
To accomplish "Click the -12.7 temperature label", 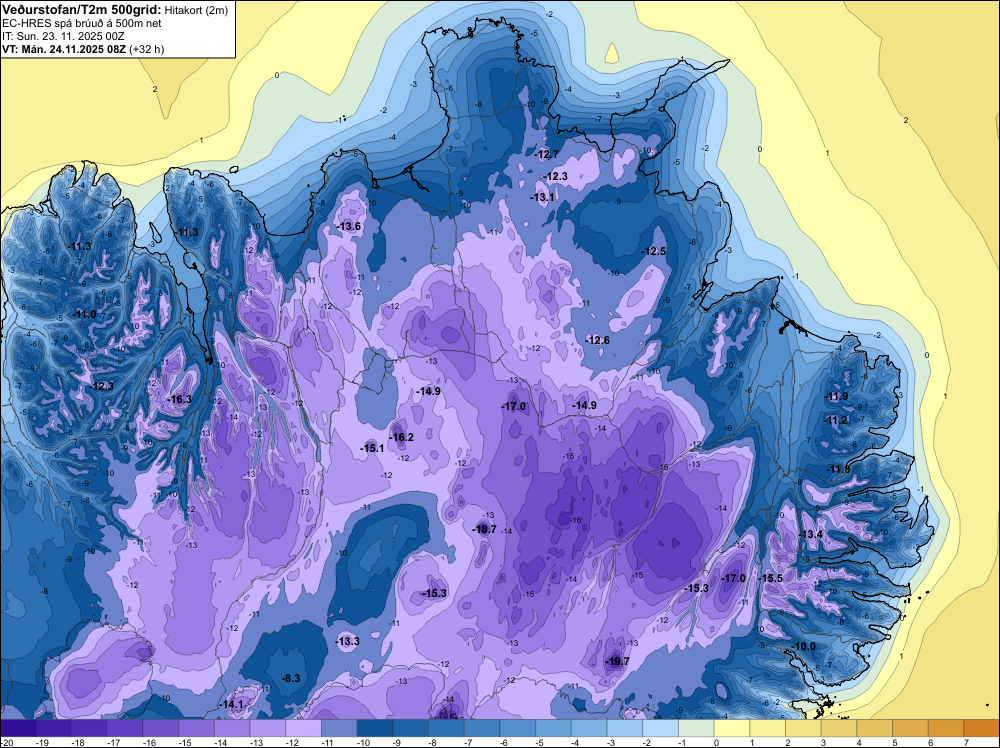I will [547, 154].
